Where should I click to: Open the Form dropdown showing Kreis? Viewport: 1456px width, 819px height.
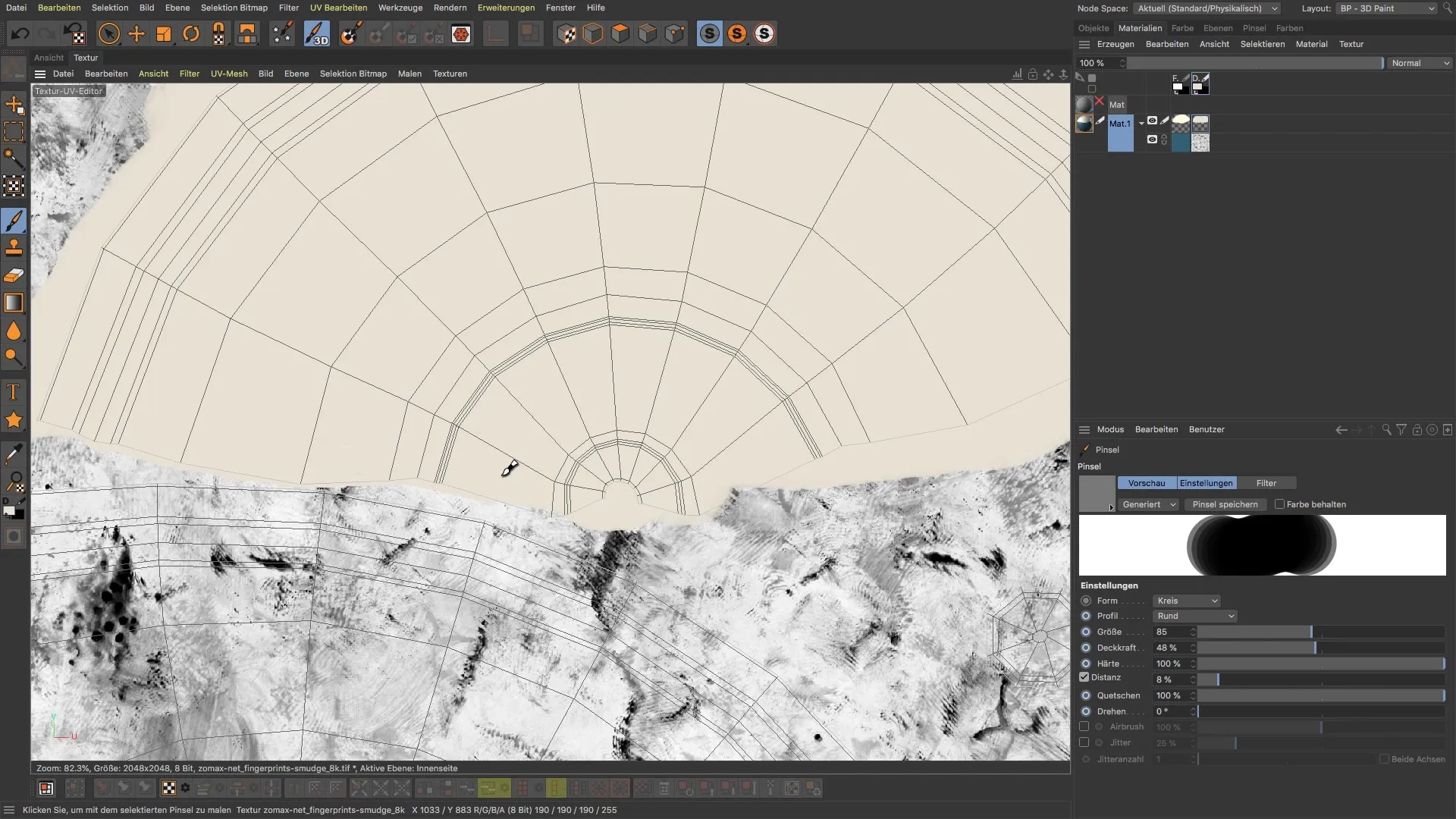(x=1186, y=601)
